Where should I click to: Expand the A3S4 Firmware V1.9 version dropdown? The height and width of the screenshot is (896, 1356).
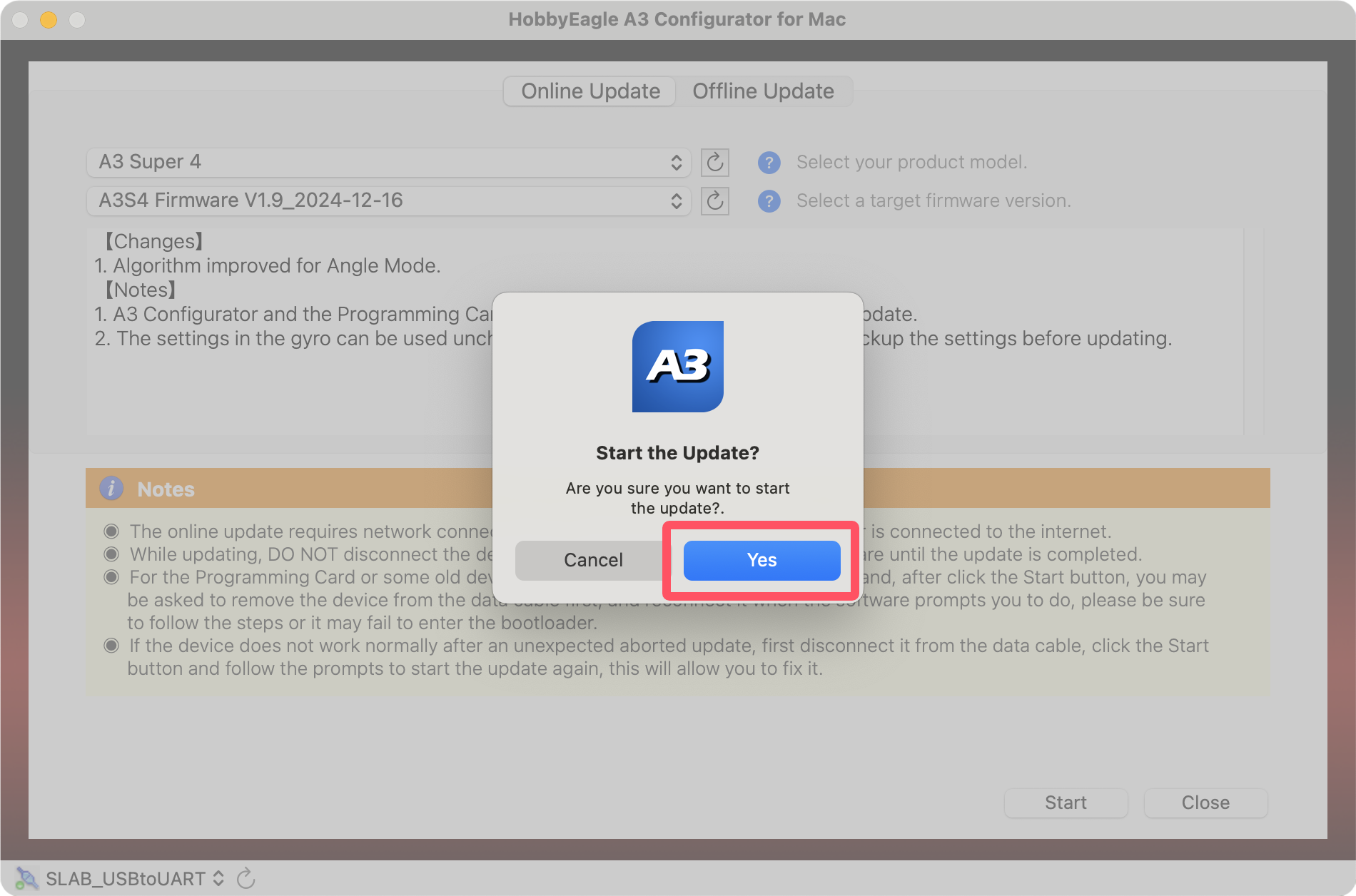pyautogui.click(x=388, y=200)
